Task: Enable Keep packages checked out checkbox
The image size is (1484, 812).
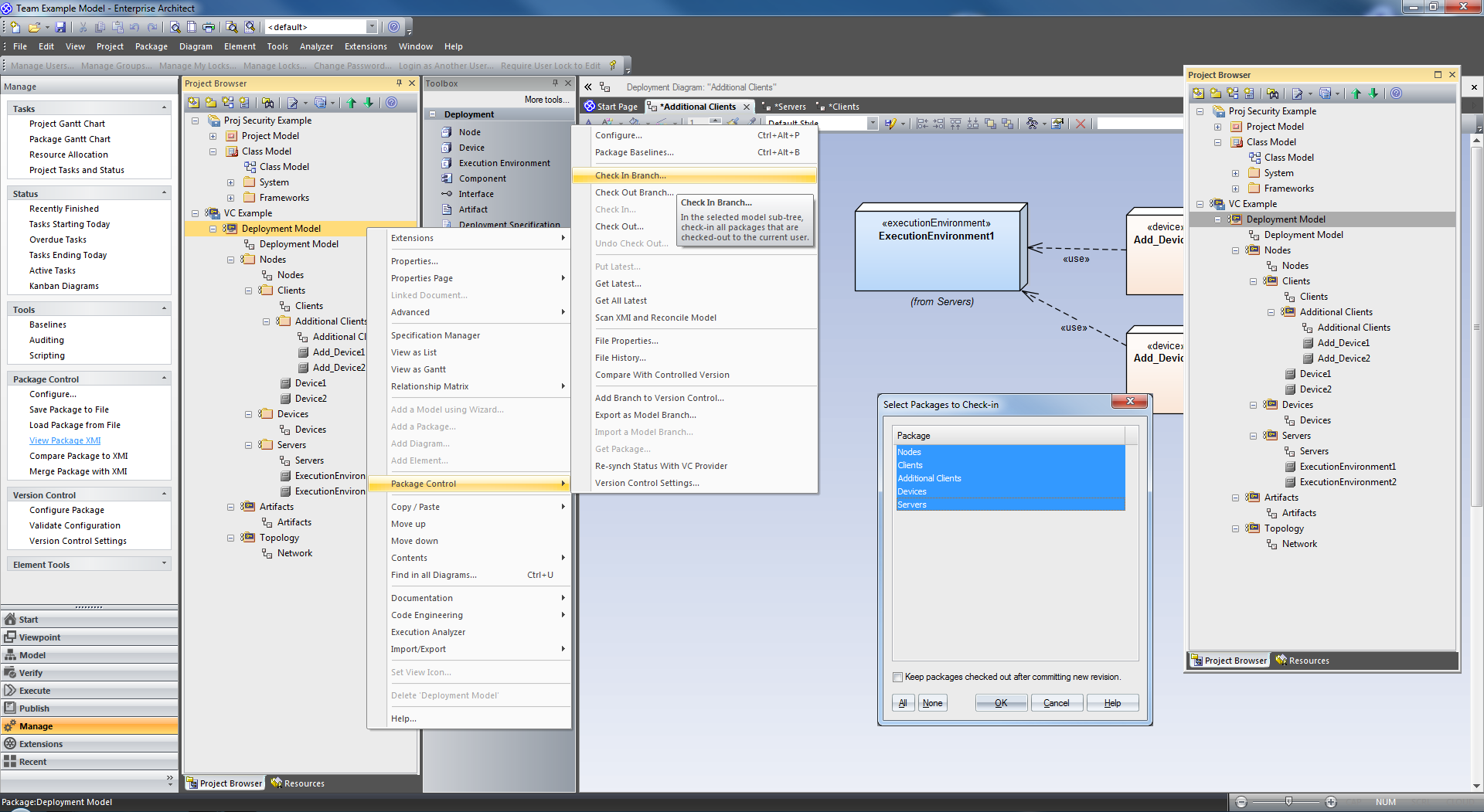Action: click(898, 678)
